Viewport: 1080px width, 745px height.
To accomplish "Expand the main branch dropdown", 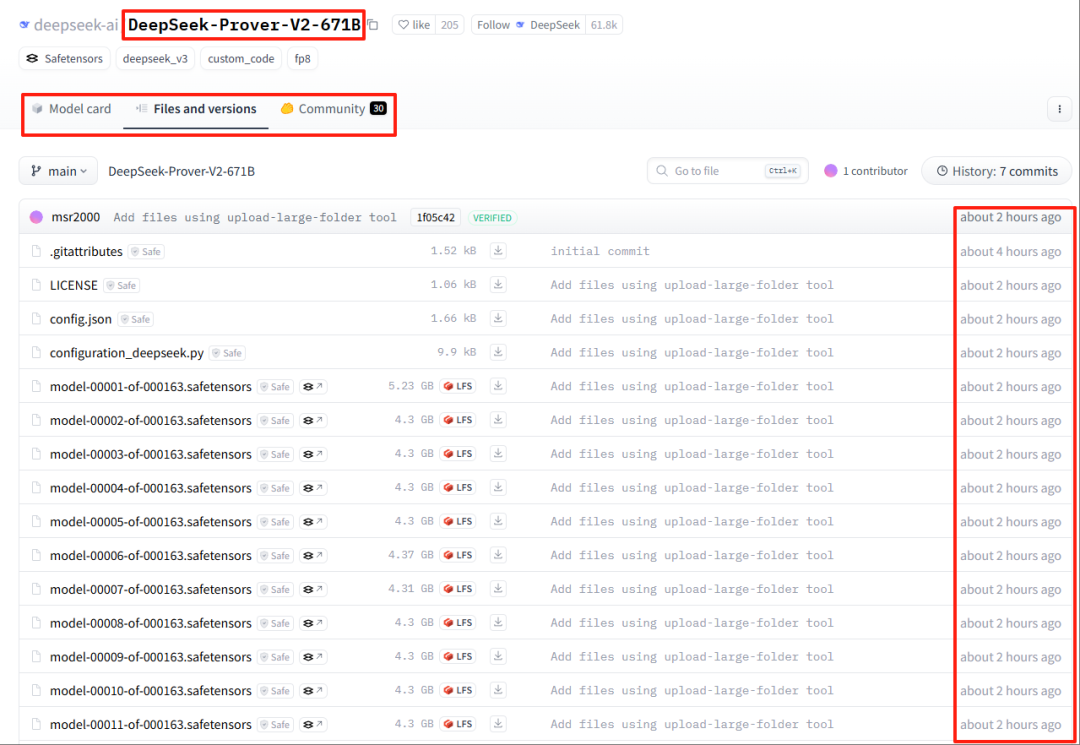I will 59,171.
